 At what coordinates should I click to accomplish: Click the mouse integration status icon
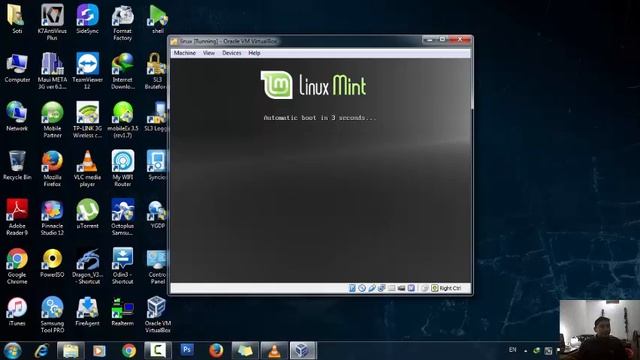[424, 288]
